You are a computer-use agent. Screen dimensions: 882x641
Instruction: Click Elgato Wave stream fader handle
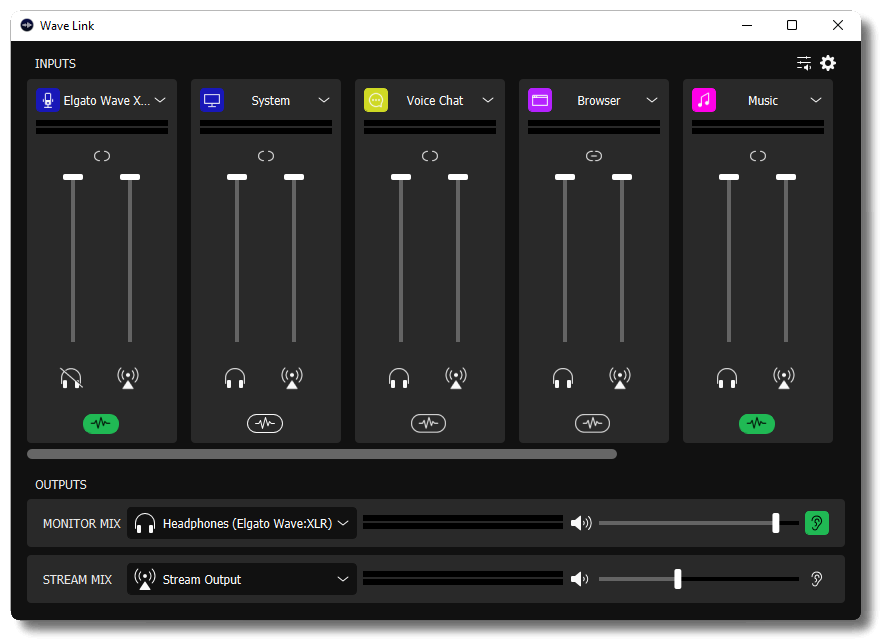coord(130,177)
